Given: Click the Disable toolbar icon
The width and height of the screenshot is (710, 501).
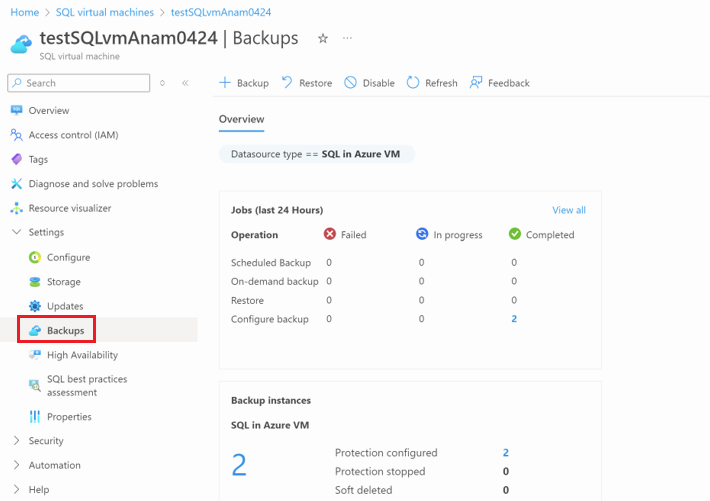Looking at the screenshot, I should (x=351, y=83).
